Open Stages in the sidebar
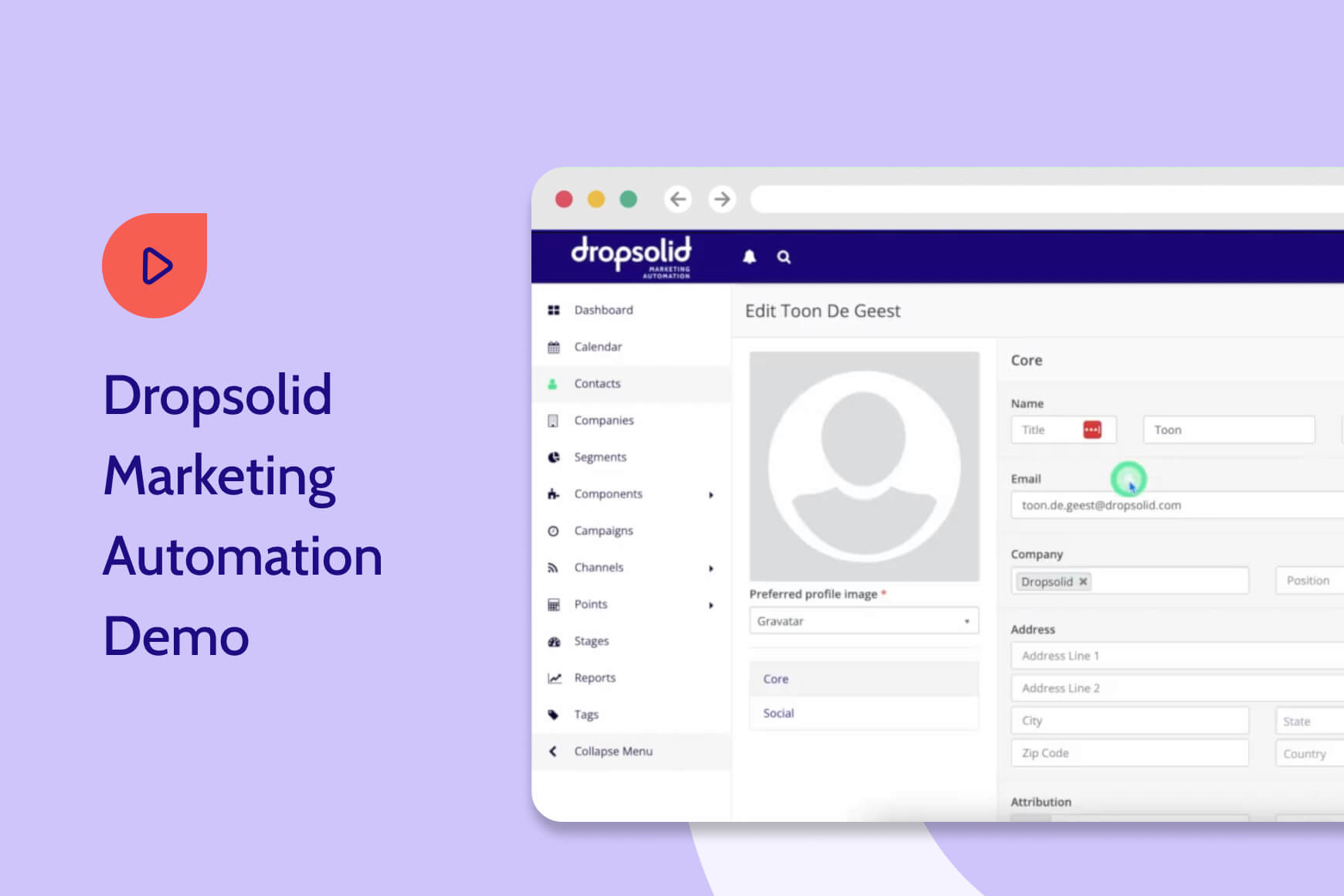The height and width of the screenshot is (896, 1344). click(591, 641)
